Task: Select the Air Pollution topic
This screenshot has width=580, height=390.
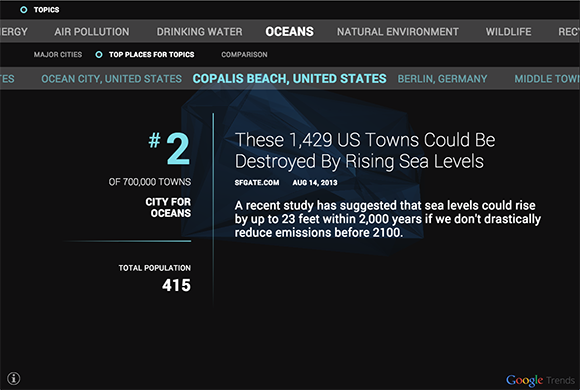Action: point(92,32)
